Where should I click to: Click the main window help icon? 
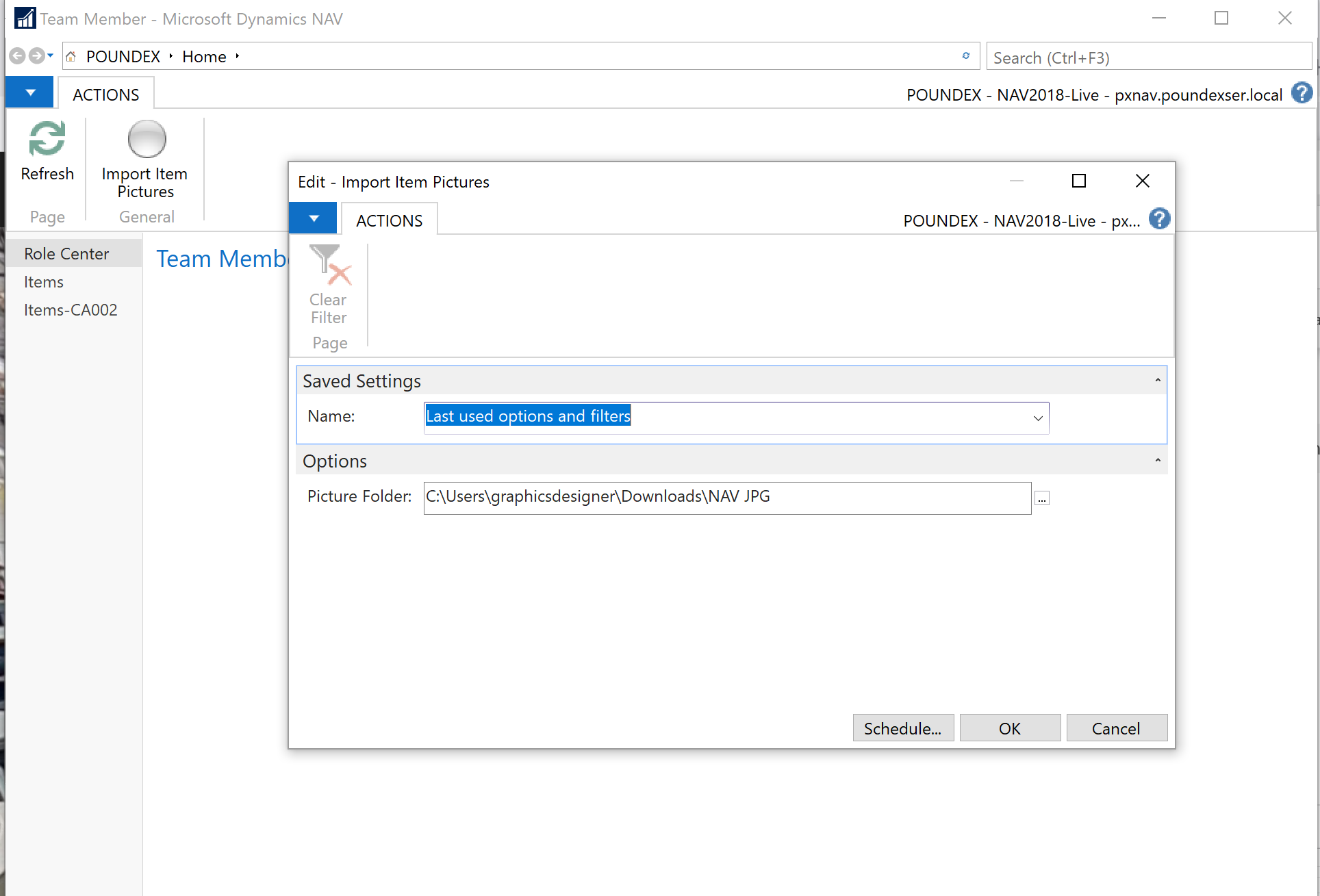(1302, 93)
